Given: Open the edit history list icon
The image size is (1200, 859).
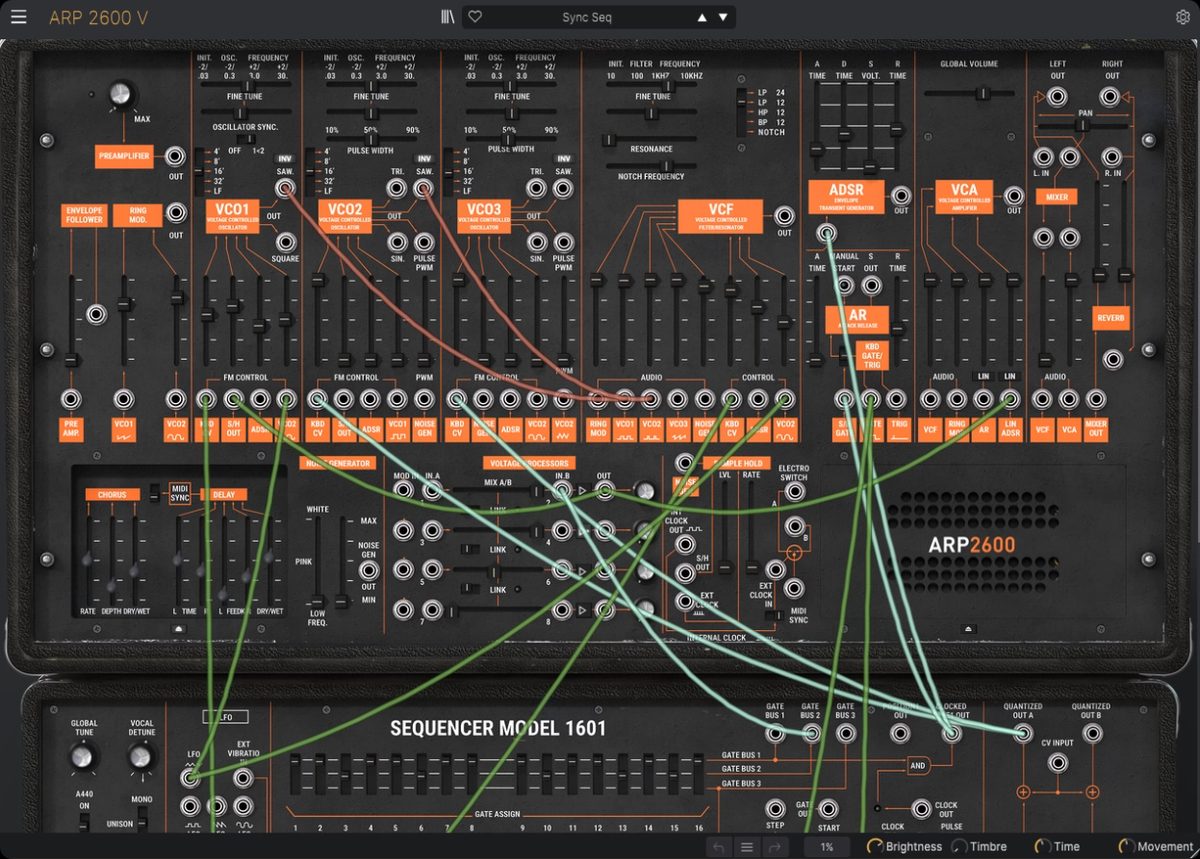Looking at the screenshot, I should click(x=746, y=846).
